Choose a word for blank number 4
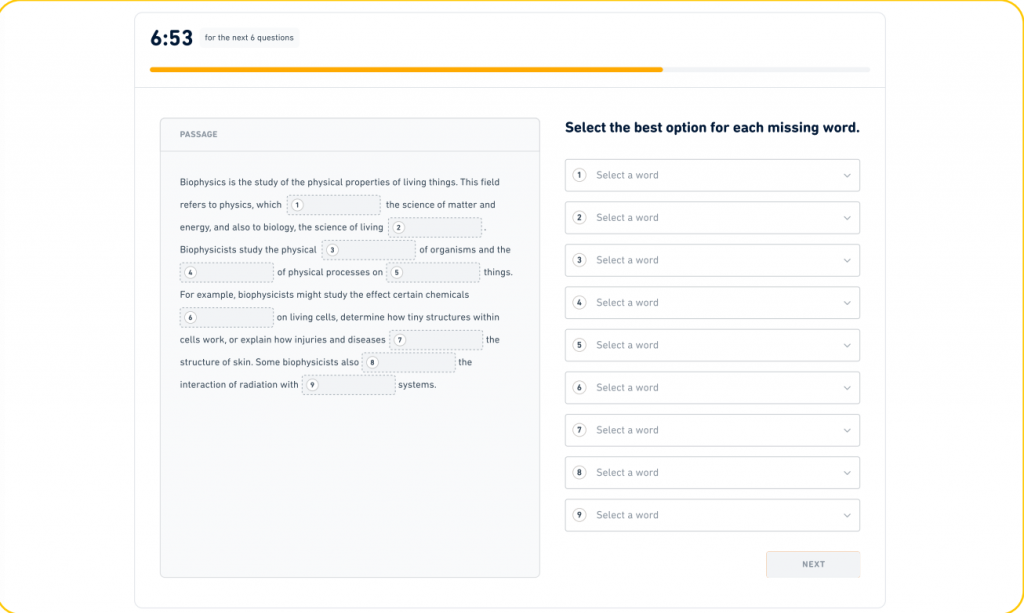1024x613 pixels. [711, 303]
